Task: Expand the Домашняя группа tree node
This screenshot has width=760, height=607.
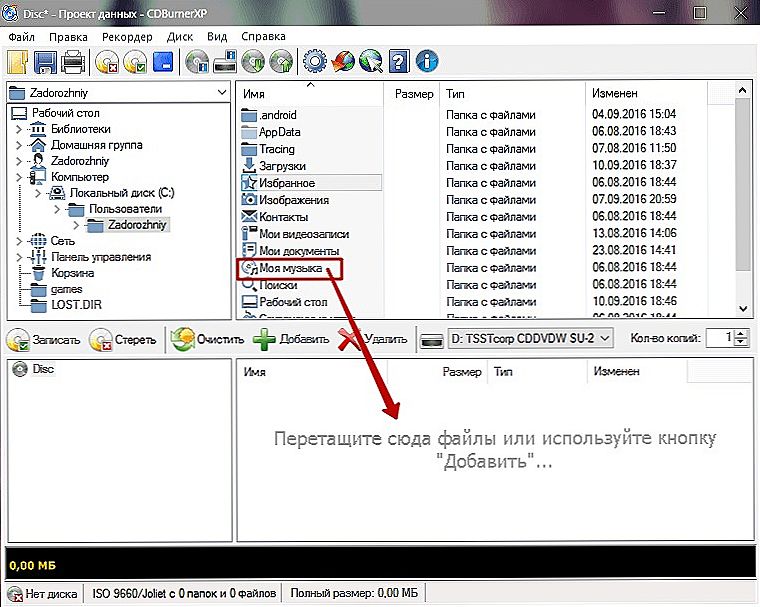Action: [19, 145]
